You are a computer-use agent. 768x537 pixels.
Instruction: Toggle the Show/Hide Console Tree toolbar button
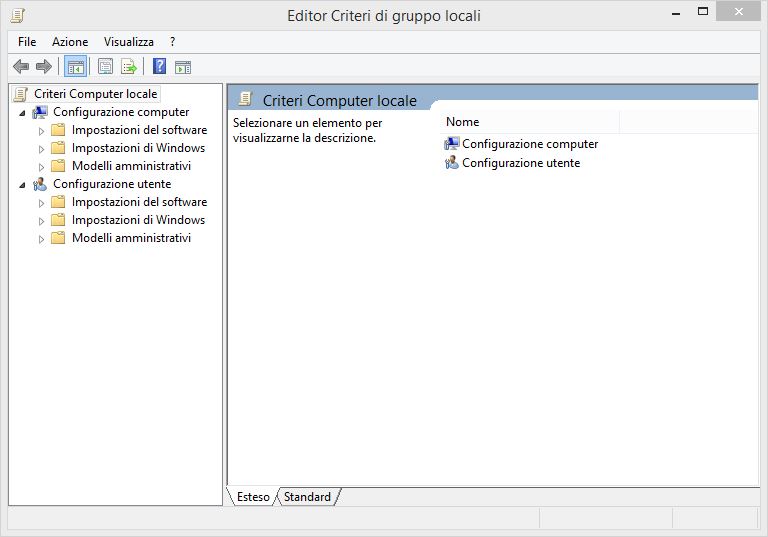point(75,67)
